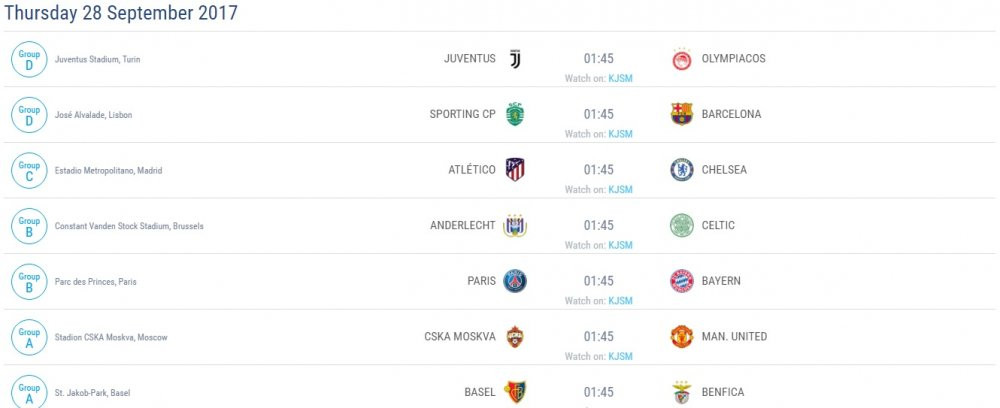
Task: Click the Manchester United crest
Action: point(682,337)
